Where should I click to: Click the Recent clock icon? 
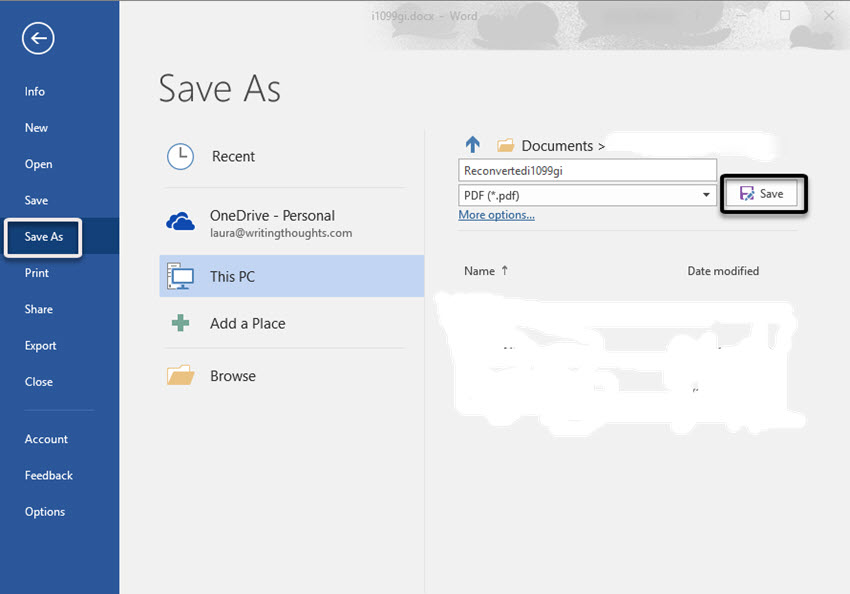tap(180, 157)
